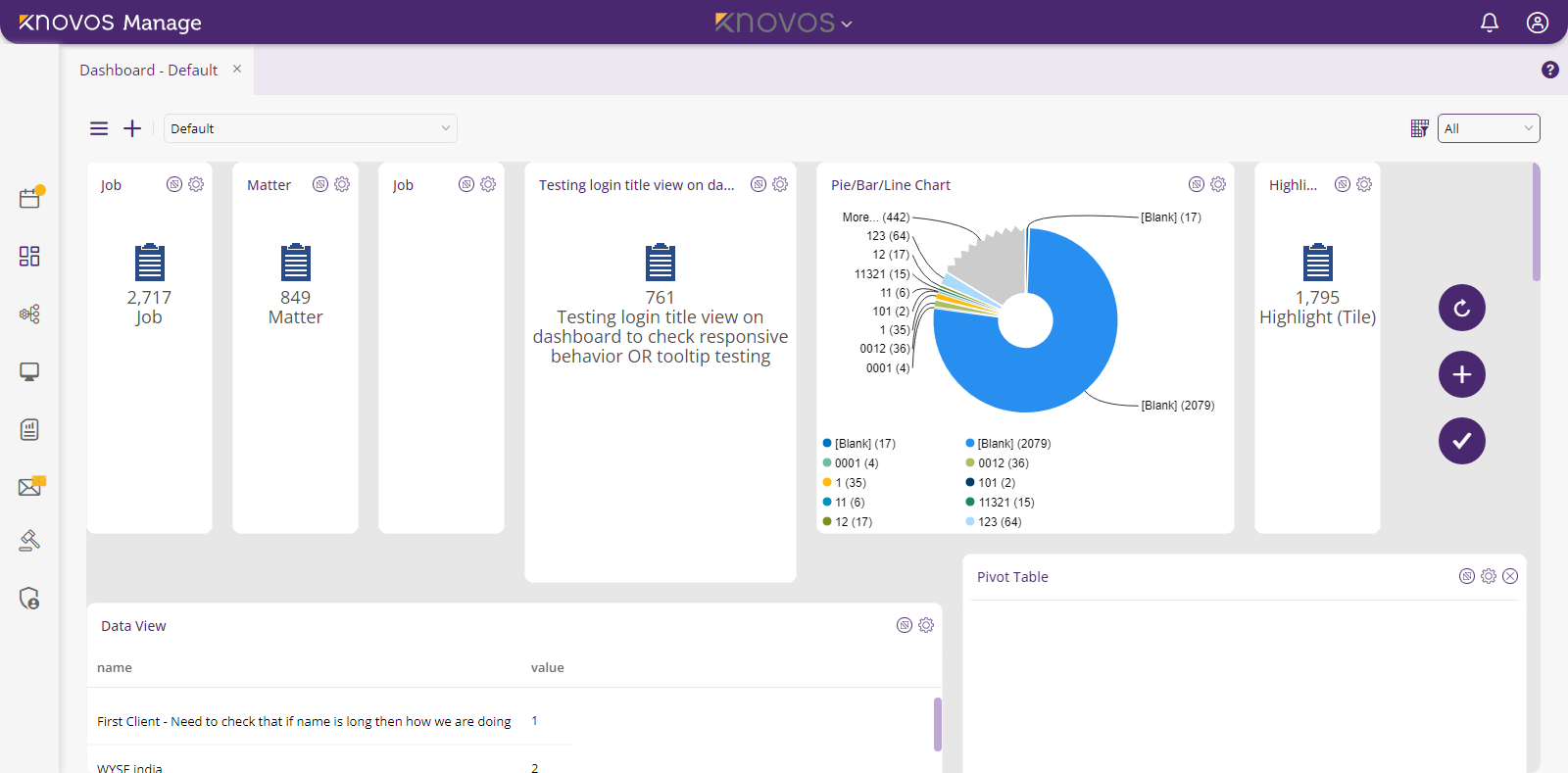Switch to the Dashboard - Default tab
The image size is (1568, 773).
149,71
